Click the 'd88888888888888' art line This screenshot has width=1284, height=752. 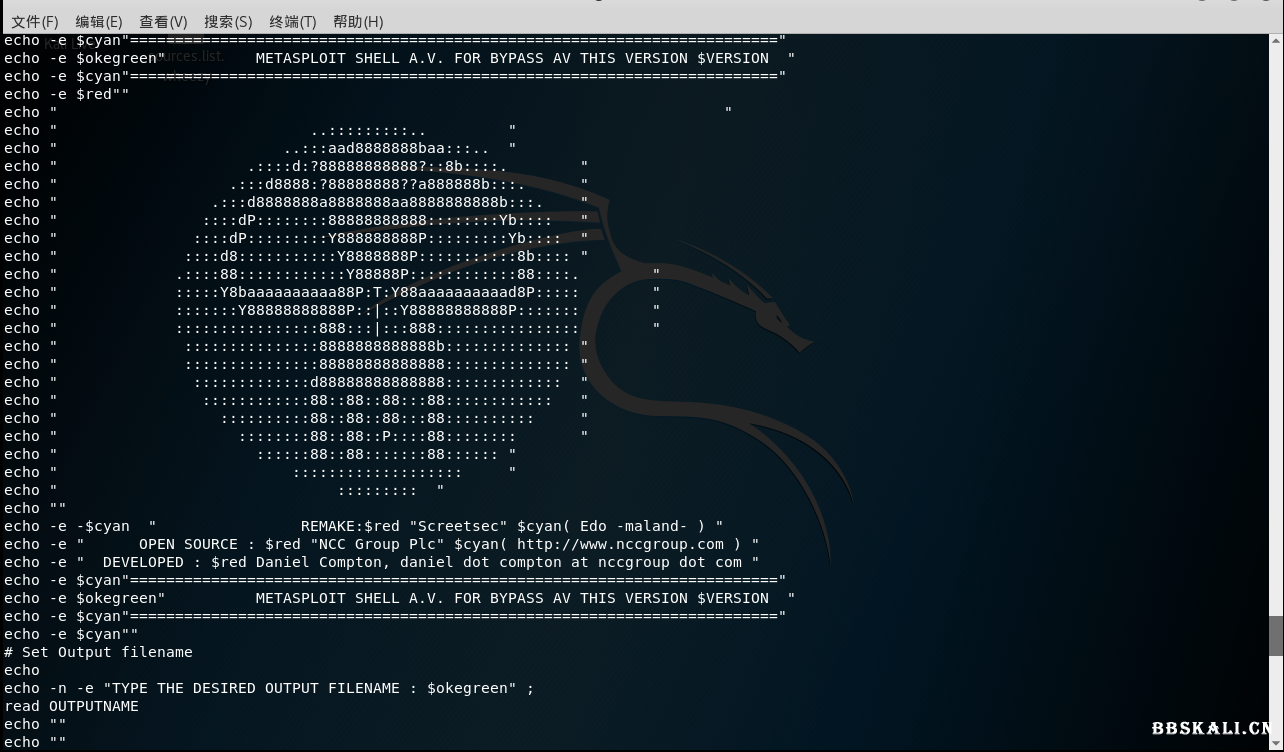point(377,382)
